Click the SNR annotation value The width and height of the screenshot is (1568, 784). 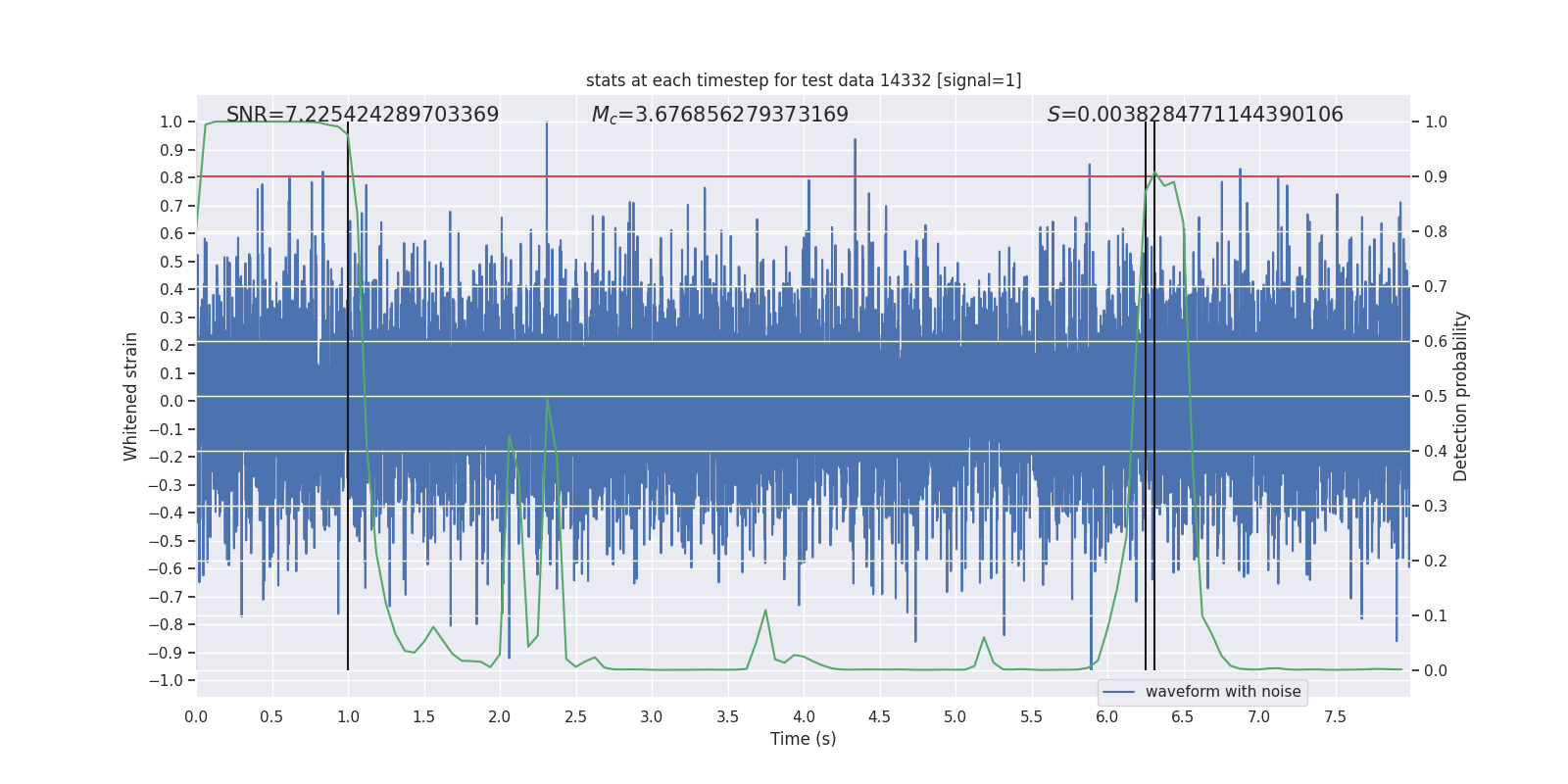point(363,115)
